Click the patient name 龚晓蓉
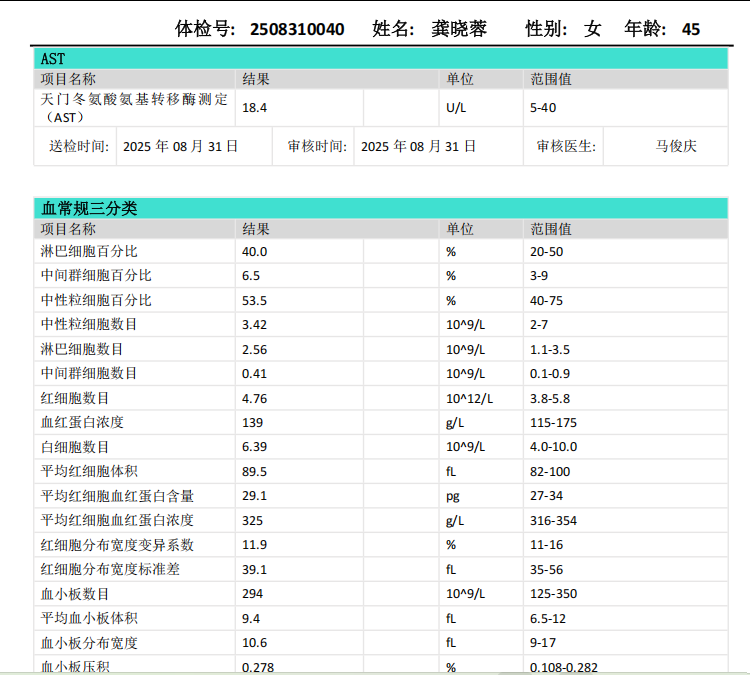750x675 pixels. pyautogui.click(x=460, y=29)
